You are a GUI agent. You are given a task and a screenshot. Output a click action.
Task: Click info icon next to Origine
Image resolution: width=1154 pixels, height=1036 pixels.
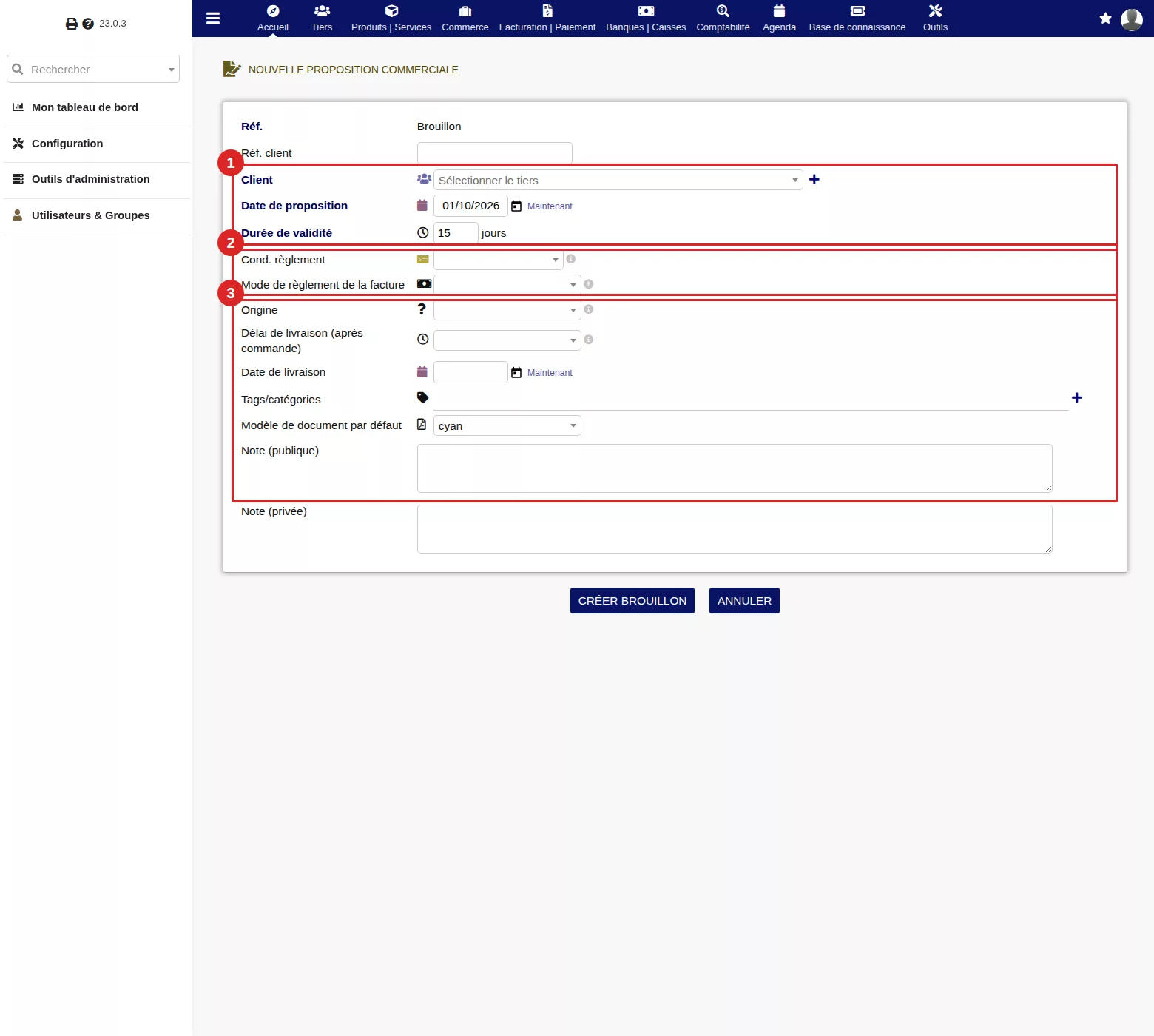(589, 309)
